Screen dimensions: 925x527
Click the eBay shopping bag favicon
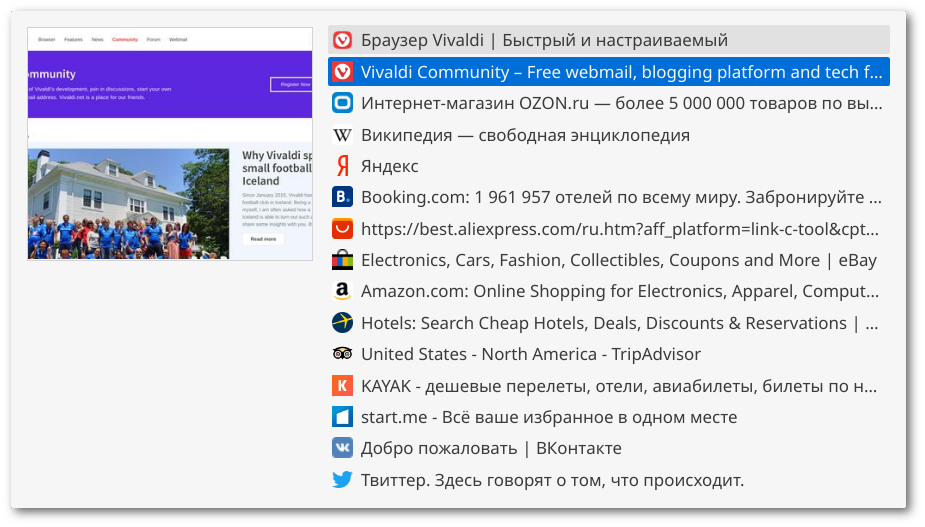point(342,260)
